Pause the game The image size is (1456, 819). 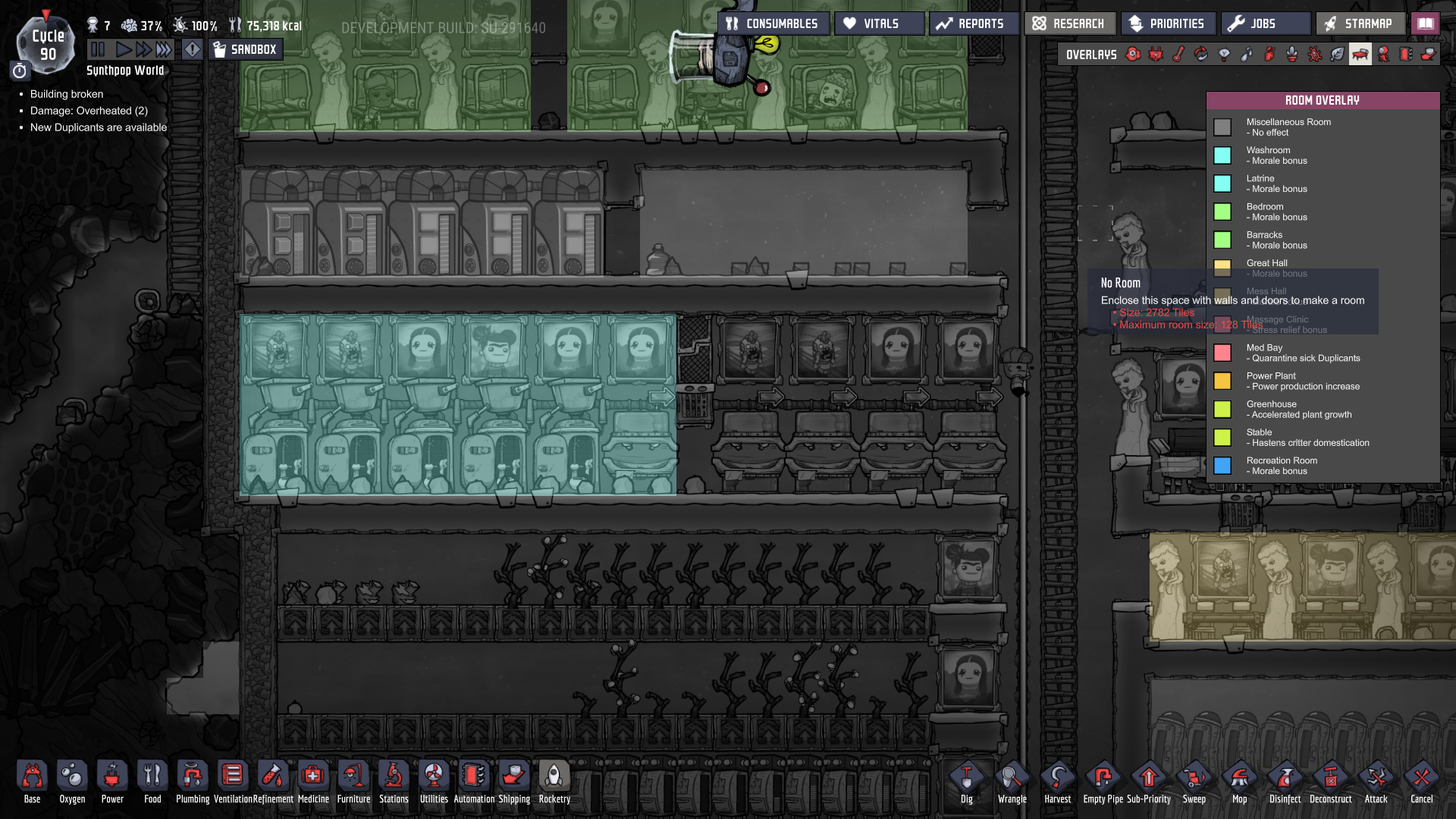coord(98,50)
